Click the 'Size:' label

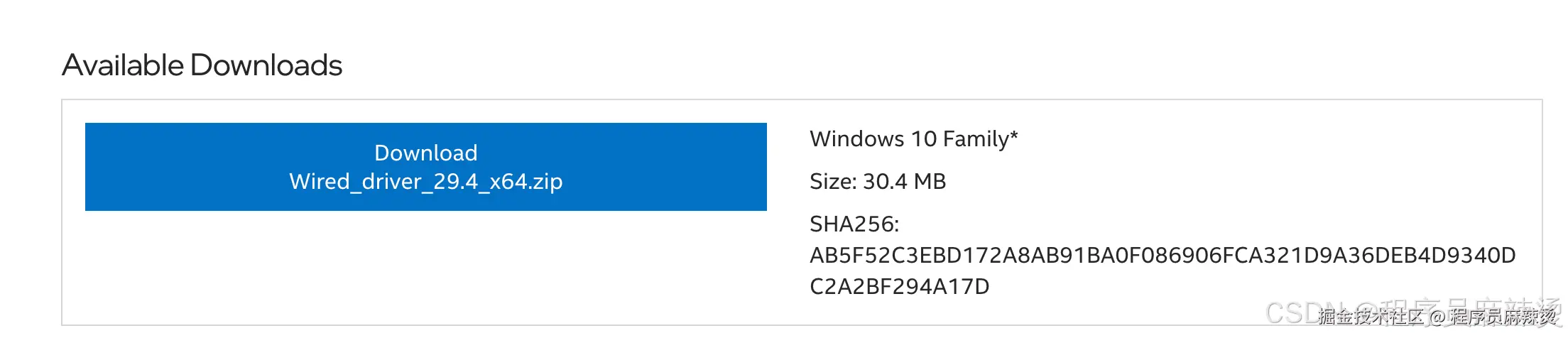point(833,182)
